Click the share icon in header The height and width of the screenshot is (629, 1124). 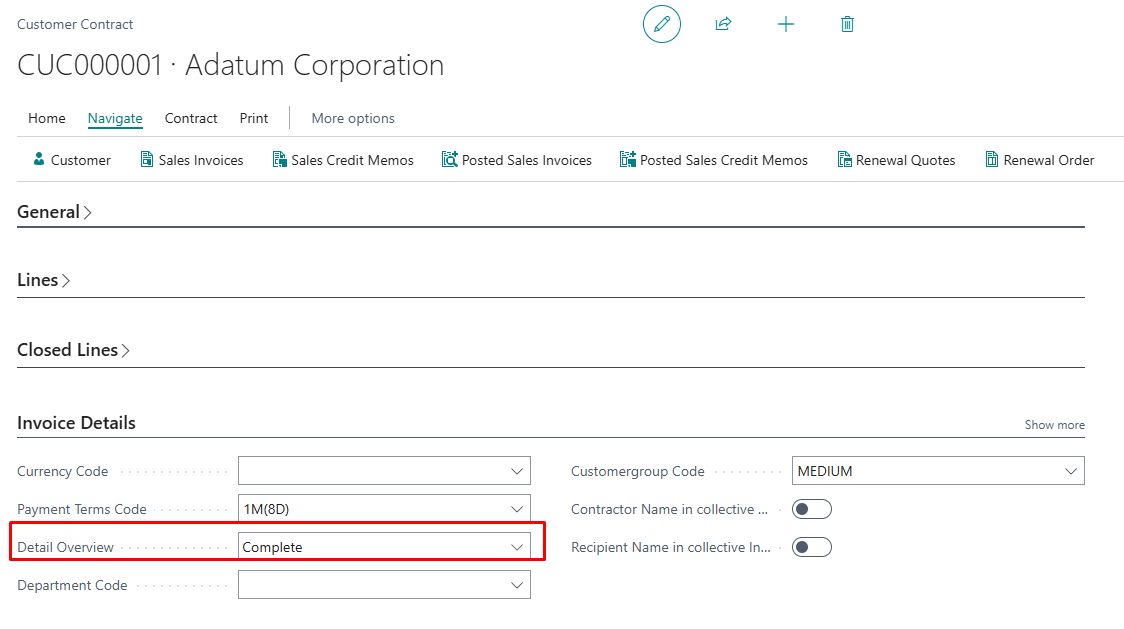pyautogui.click(x=723, y=24)
